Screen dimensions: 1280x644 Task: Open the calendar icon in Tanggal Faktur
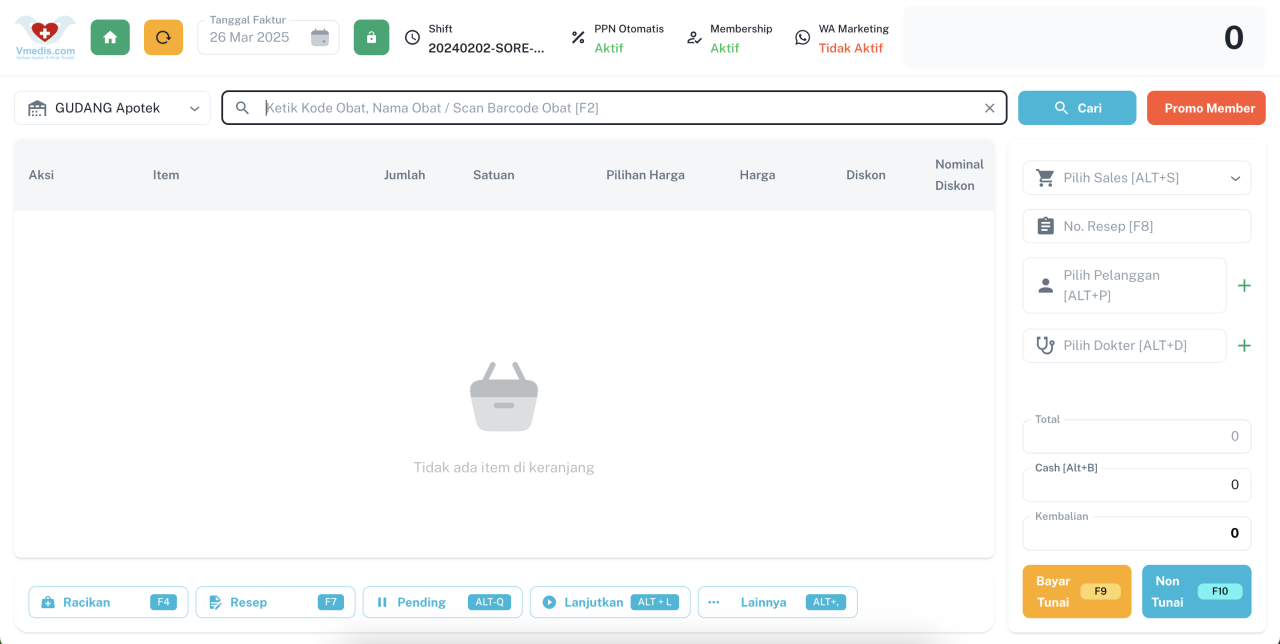320,37
